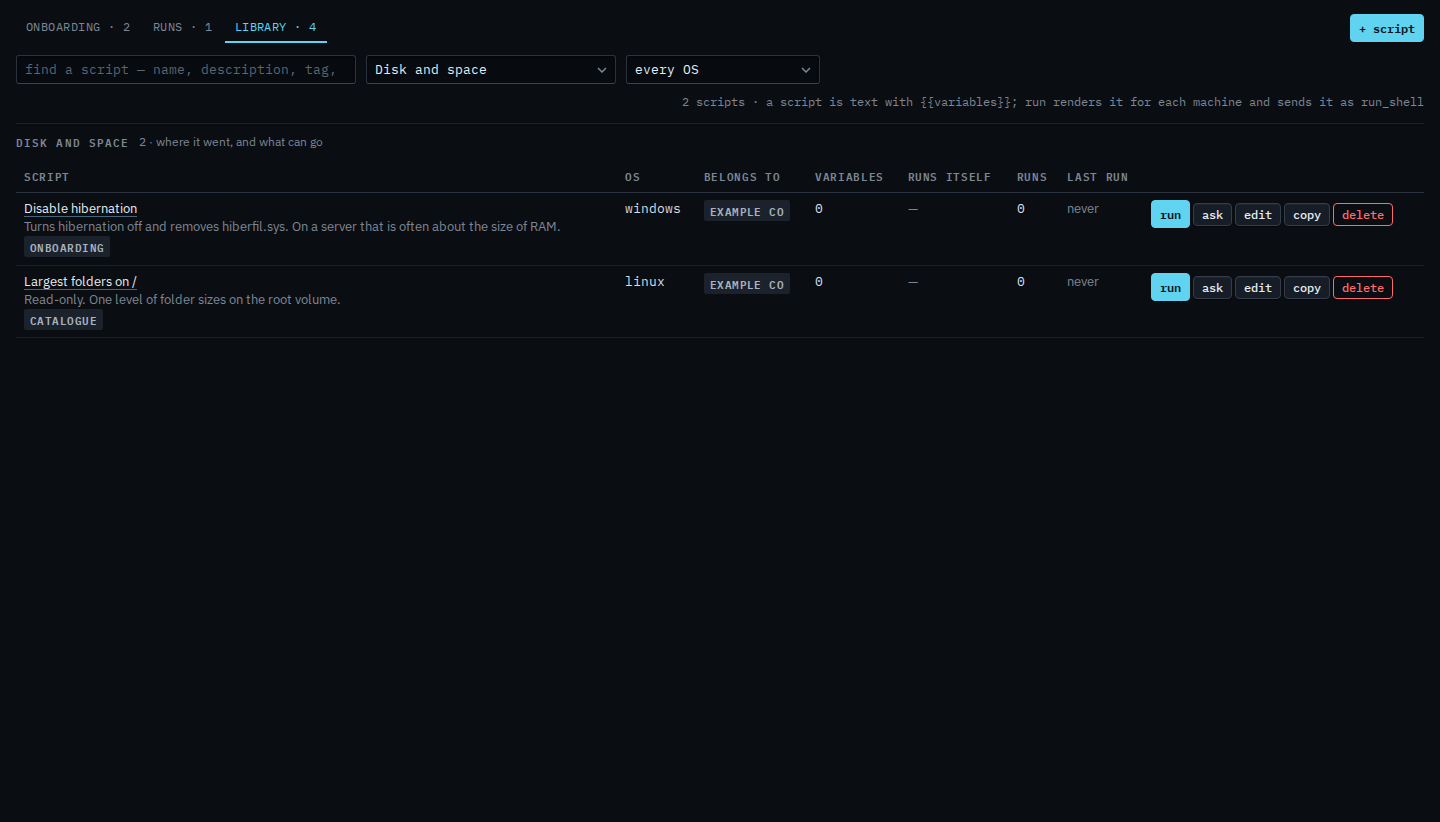Edit the Largest folders on / script
This screenshot has width=1440, height=822.
click(x=1258, y=288)
